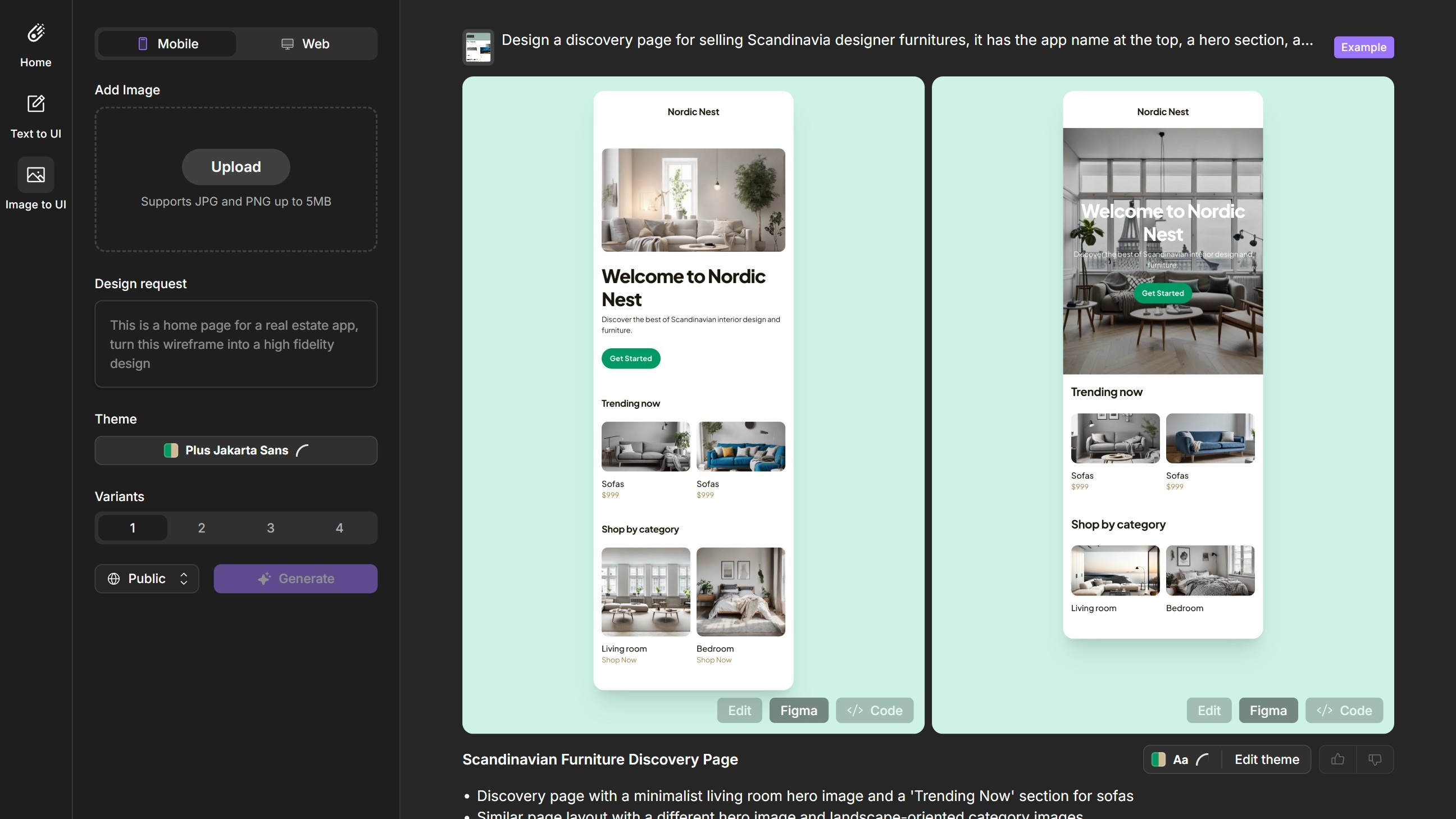Set variants count to 4

(339, 528)
